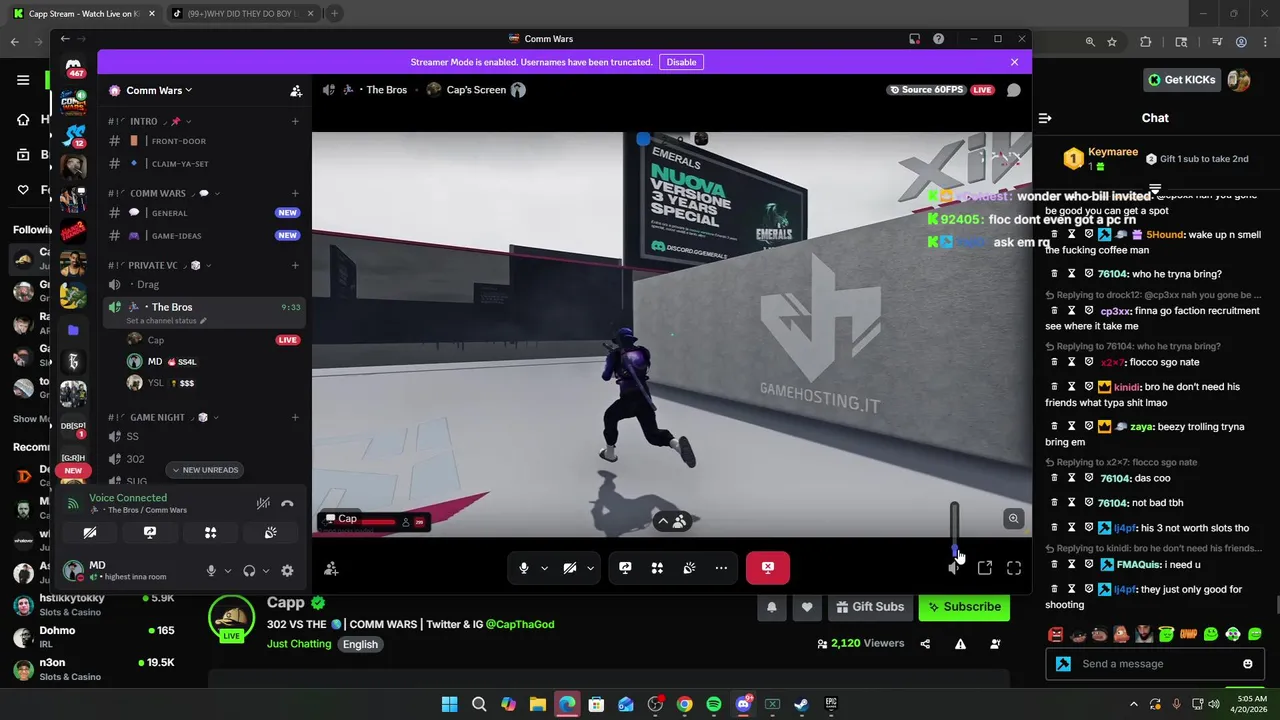1280x720 pixels.
Task: Start an activity from voice panel
Action: [211, 533]
